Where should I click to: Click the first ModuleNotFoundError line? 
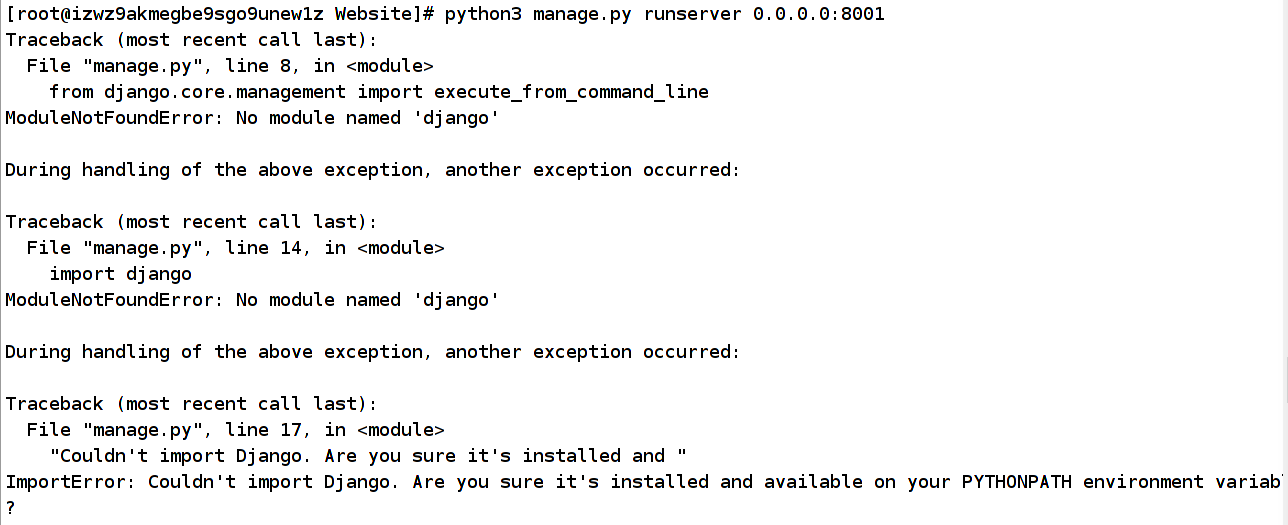(x=252, y=118)
